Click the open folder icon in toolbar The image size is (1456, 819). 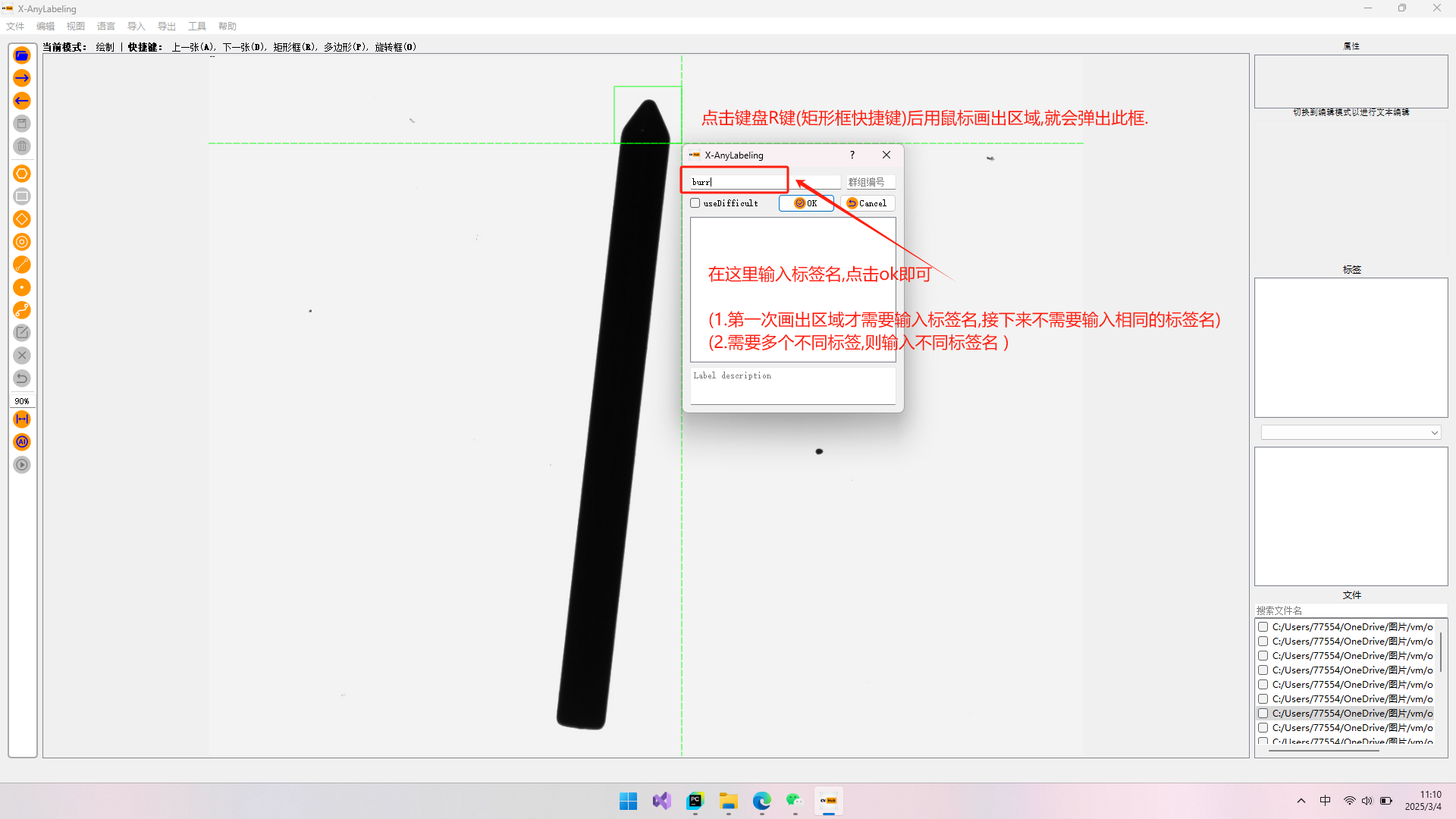tap(22, 55)
